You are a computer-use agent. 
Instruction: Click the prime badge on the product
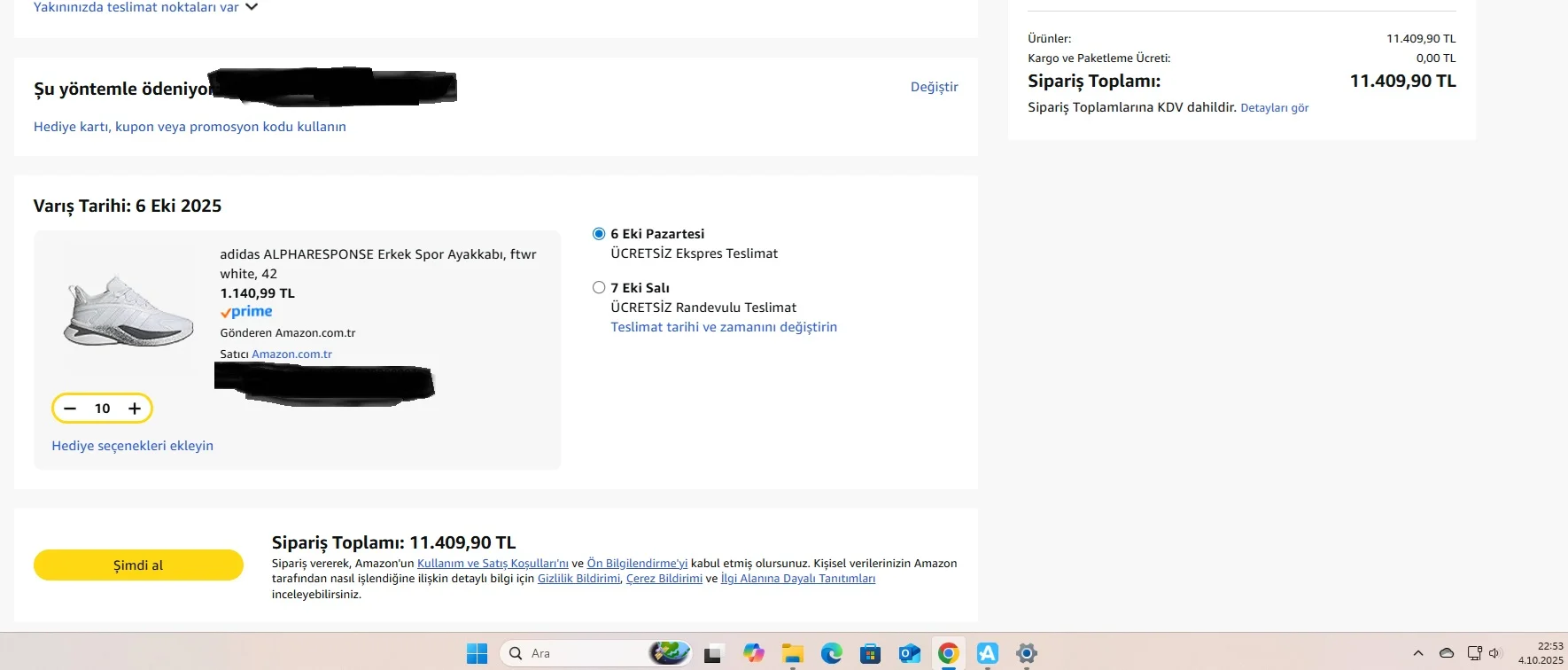[x=246, y=312]
